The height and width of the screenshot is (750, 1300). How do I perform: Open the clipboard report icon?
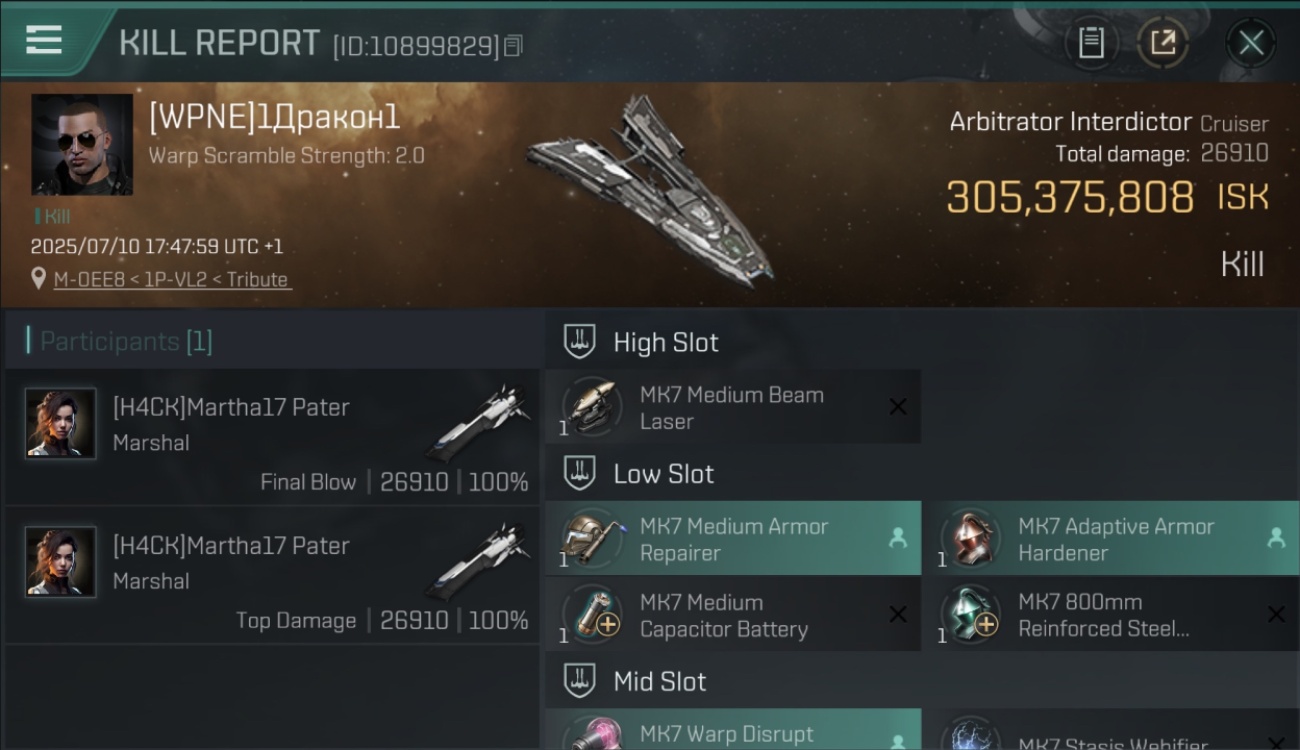[1091, 43]
